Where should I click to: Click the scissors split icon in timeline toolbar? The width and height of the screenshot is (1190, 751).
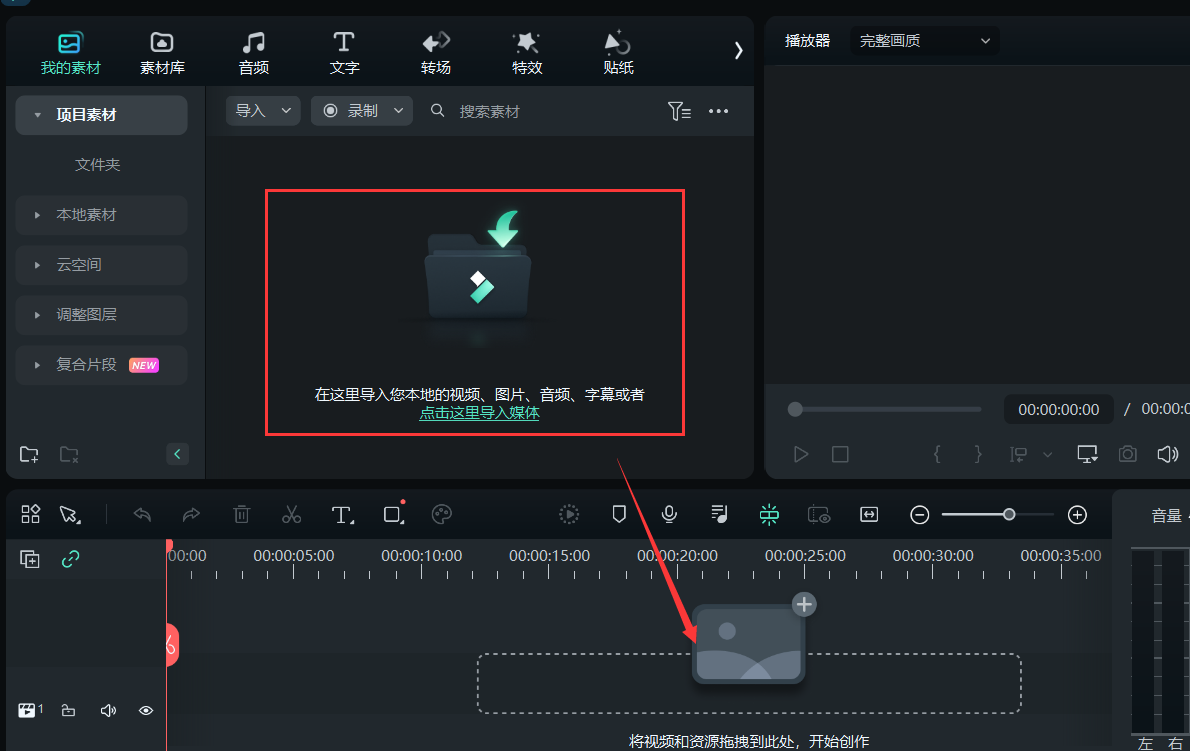(291, 514)
